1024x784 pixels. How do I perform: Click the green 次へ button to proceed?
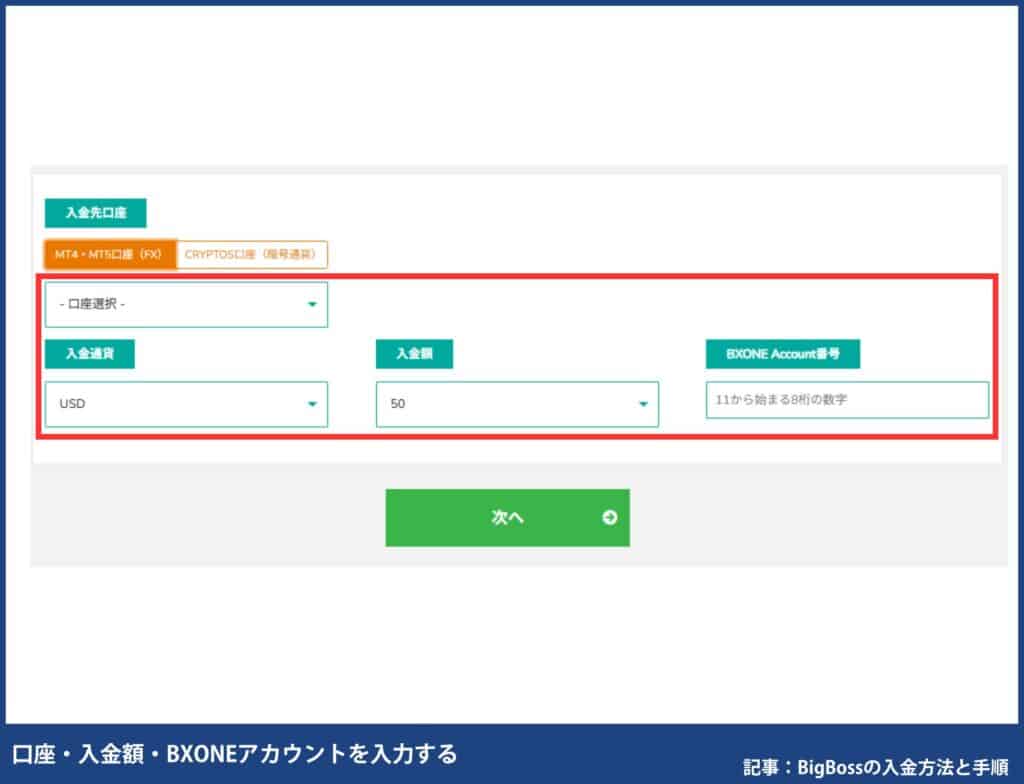tap(507, 517)
